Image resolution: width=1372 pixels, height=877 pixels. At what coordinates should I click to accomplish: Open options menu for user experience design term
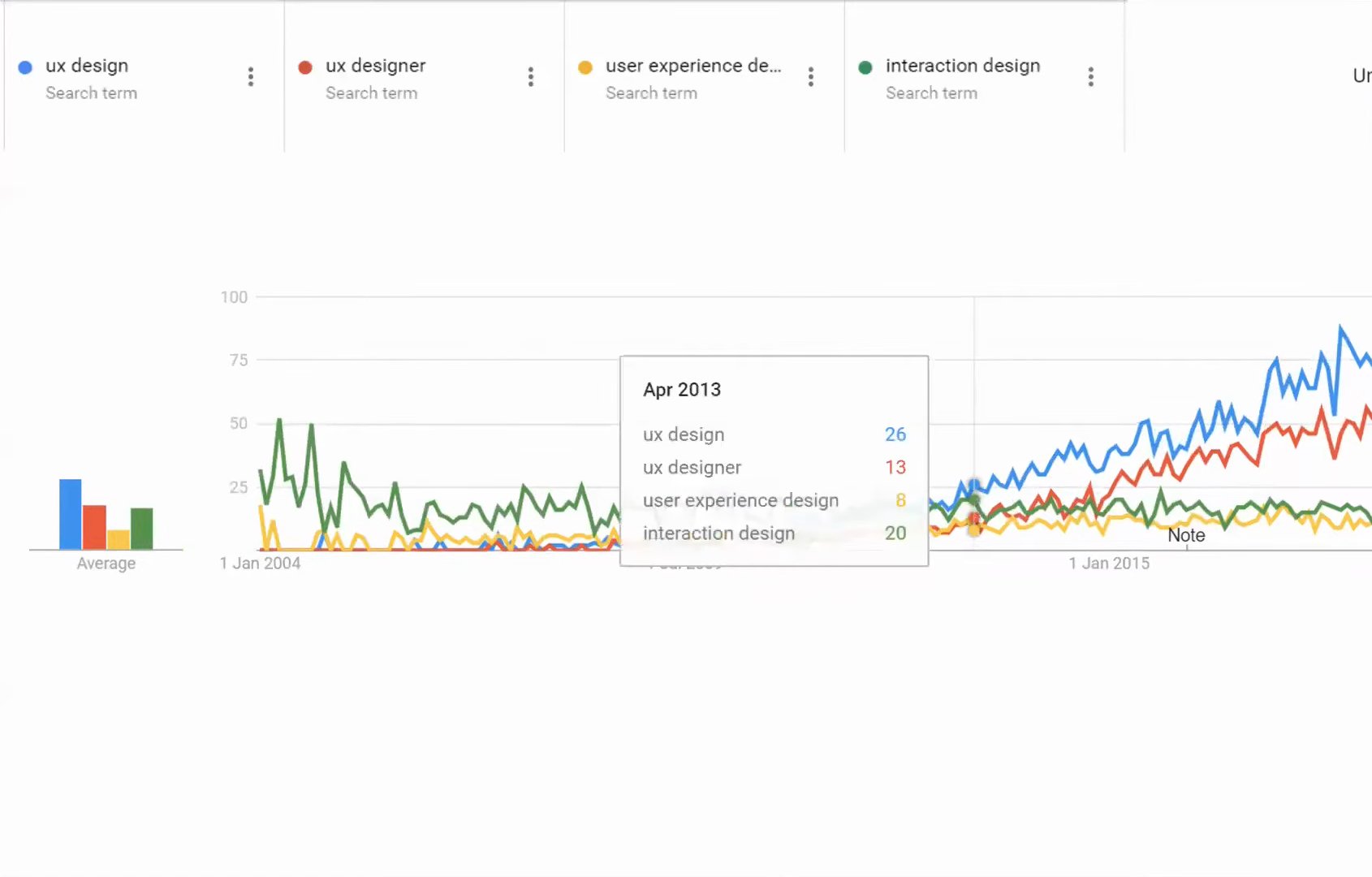click(x=811, y=77)
